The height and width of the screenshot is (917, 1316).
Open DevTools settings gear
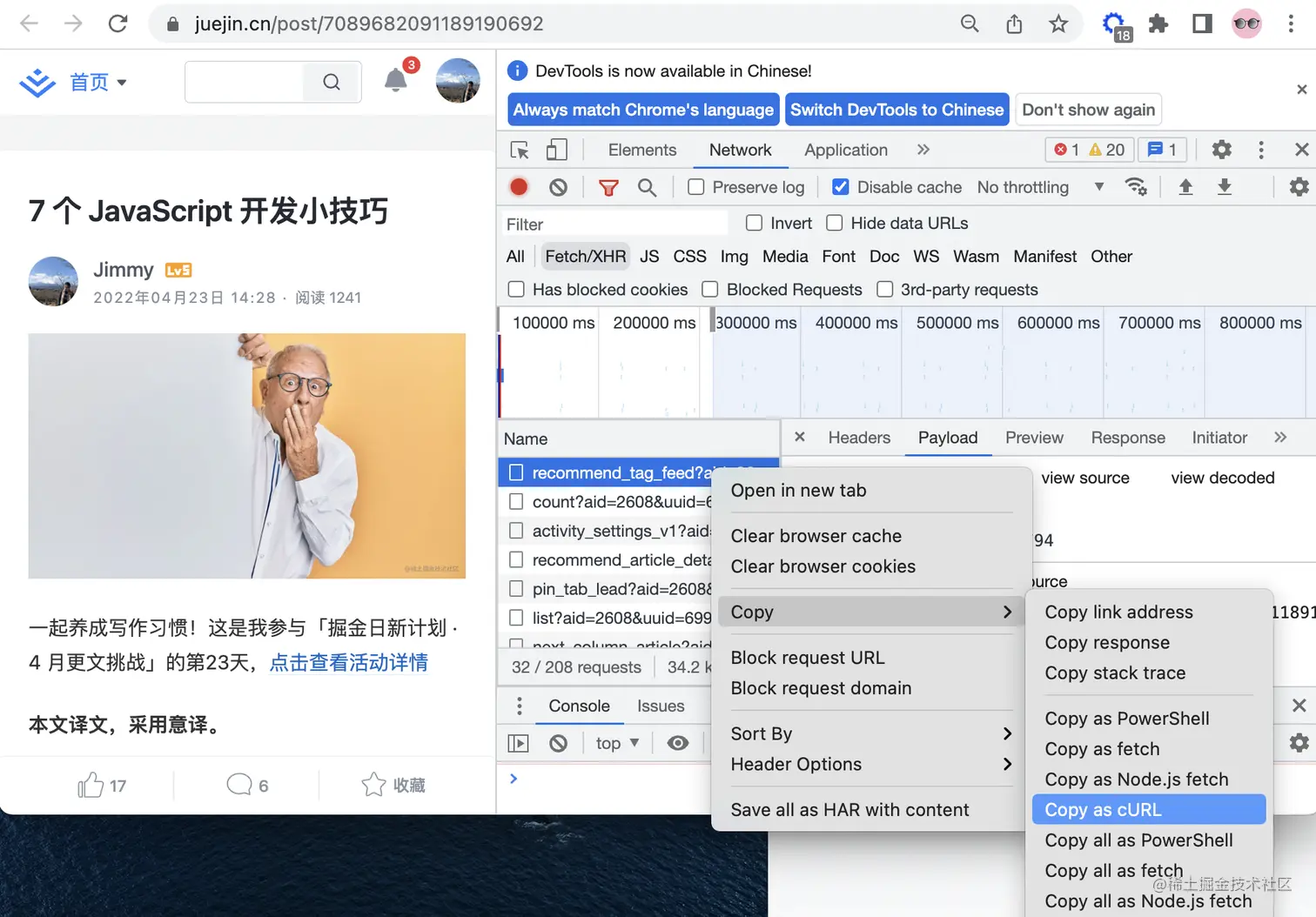(1222, 150)
